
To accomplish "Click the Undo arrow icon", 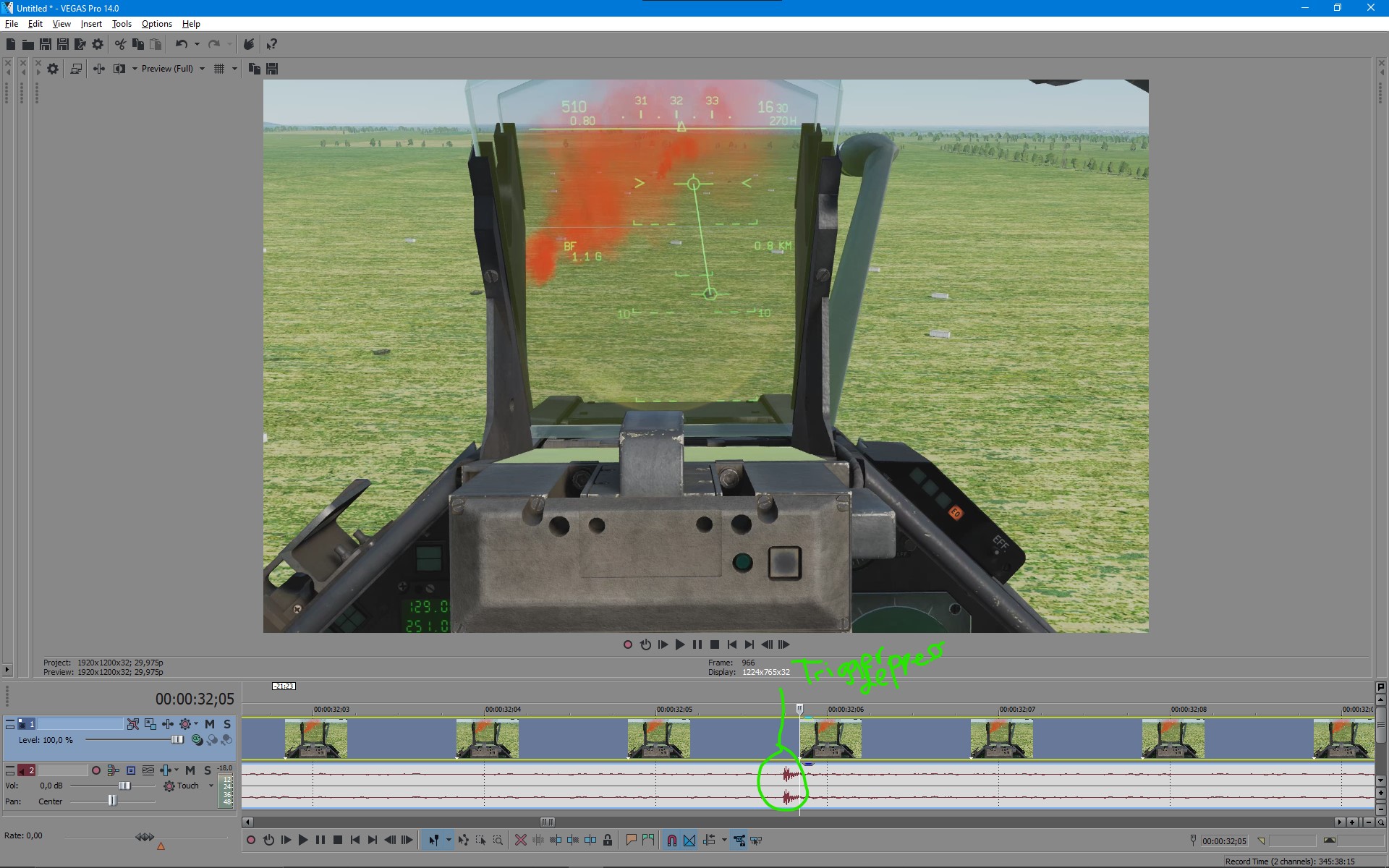I will pos(181,44).
